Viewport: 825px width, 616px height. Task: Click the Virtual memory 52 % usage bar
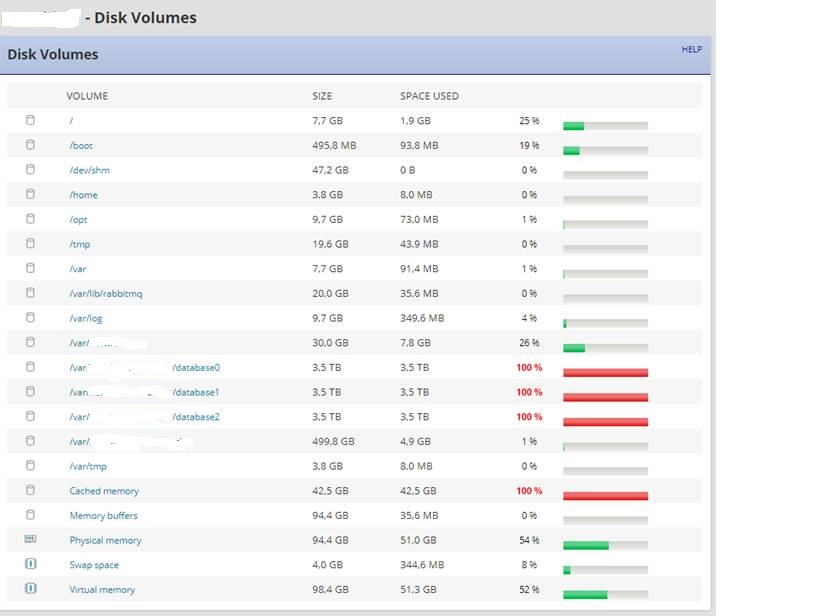pos(605,594)
